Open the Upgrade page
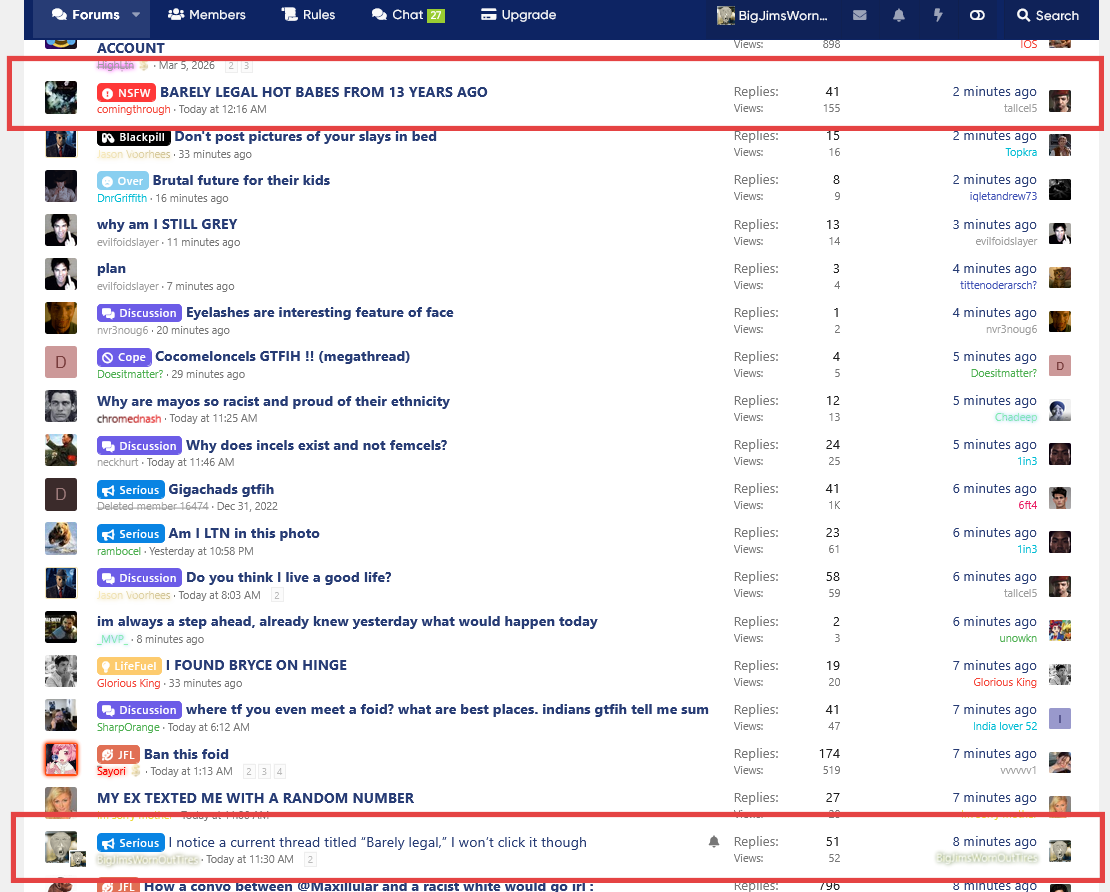Viewport: 1110px width, 892px height. click(x=518, y=15)
